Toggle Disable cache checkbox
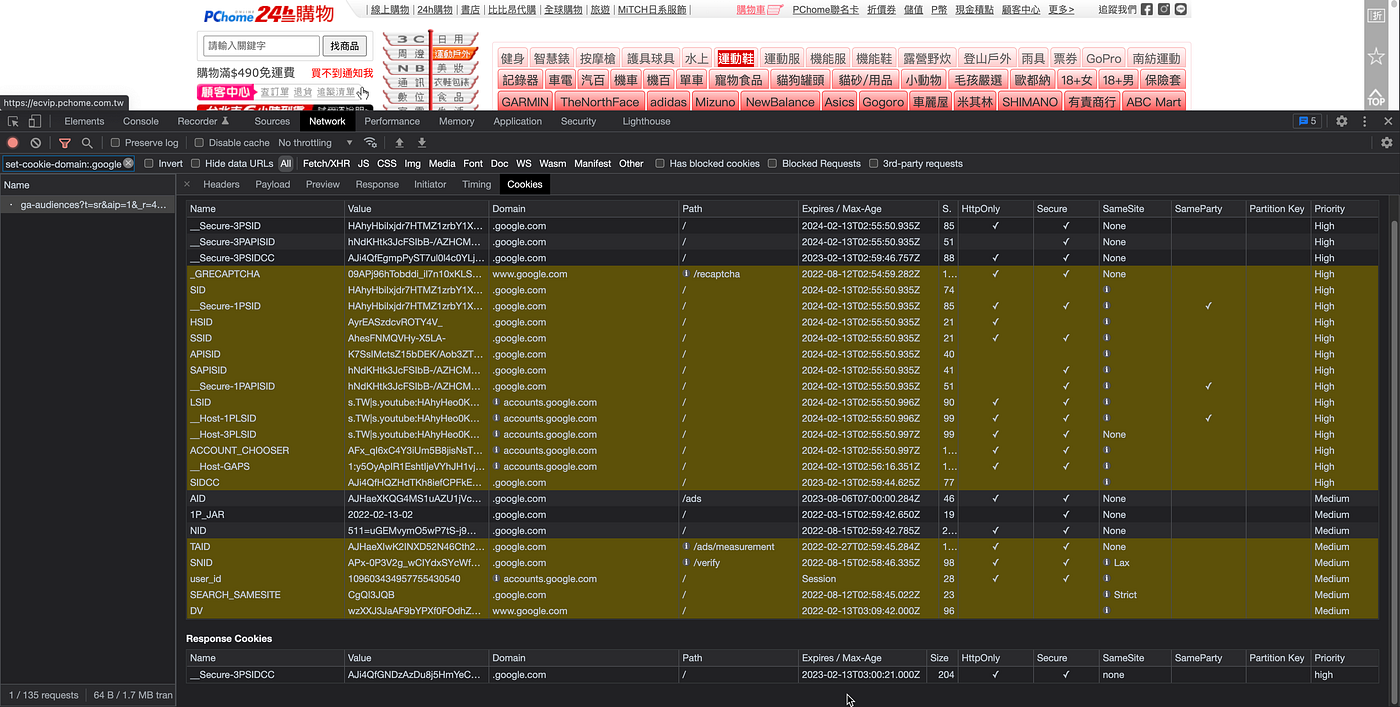This screenshot has width=1400, height=707. 199,143
